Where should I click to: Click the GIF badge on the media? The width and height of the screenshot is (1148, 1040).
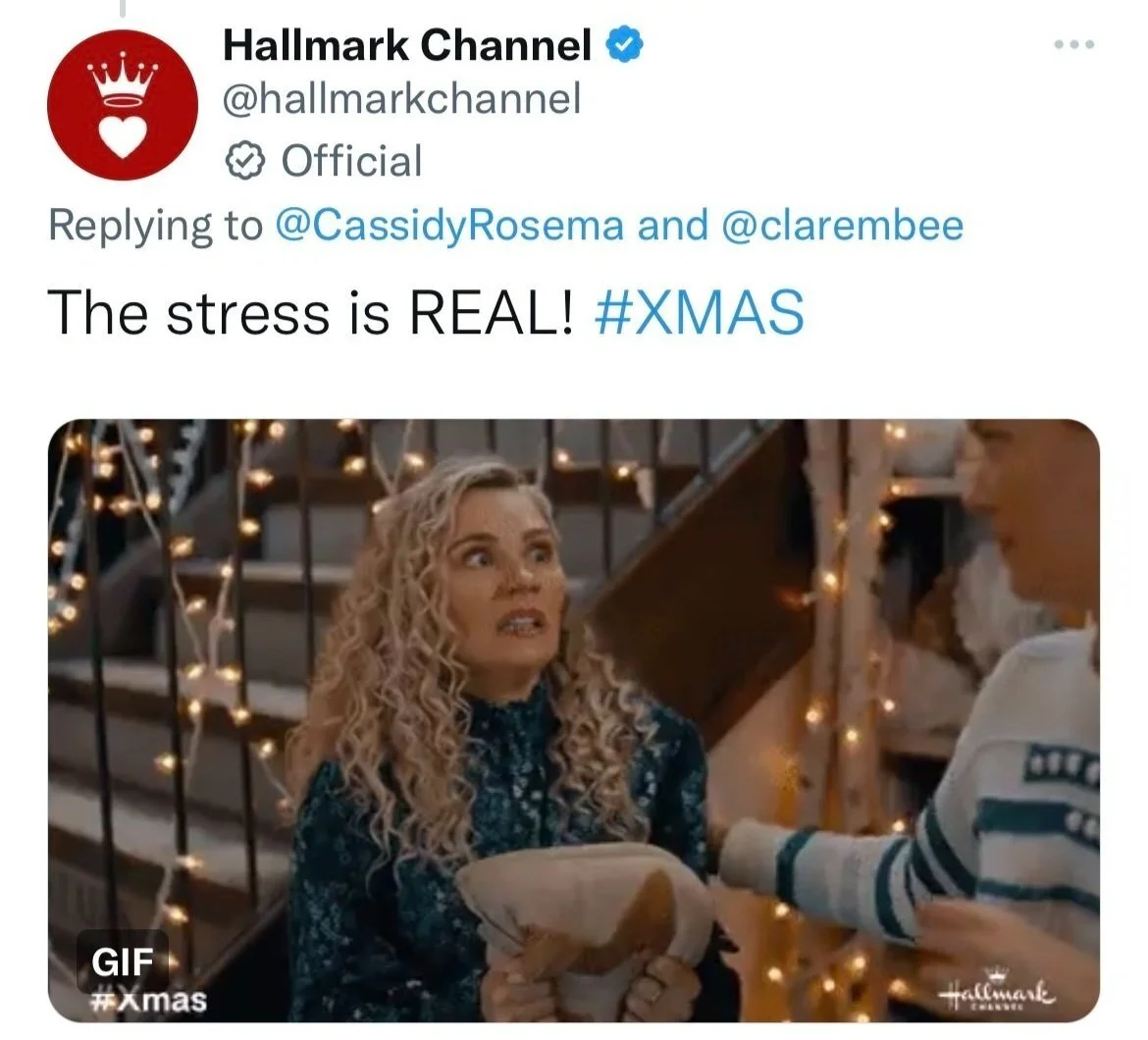click(123, 961)
